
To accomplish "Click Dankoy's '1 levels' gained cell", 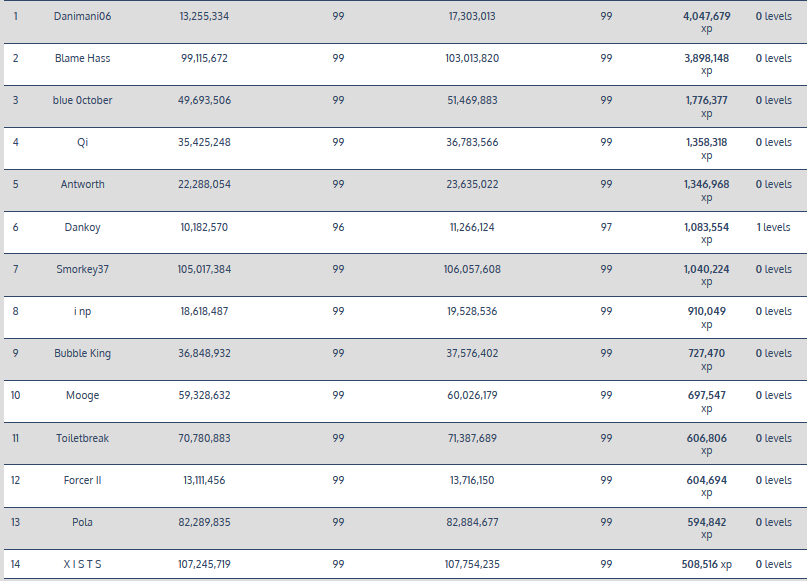I will [773, 227].
